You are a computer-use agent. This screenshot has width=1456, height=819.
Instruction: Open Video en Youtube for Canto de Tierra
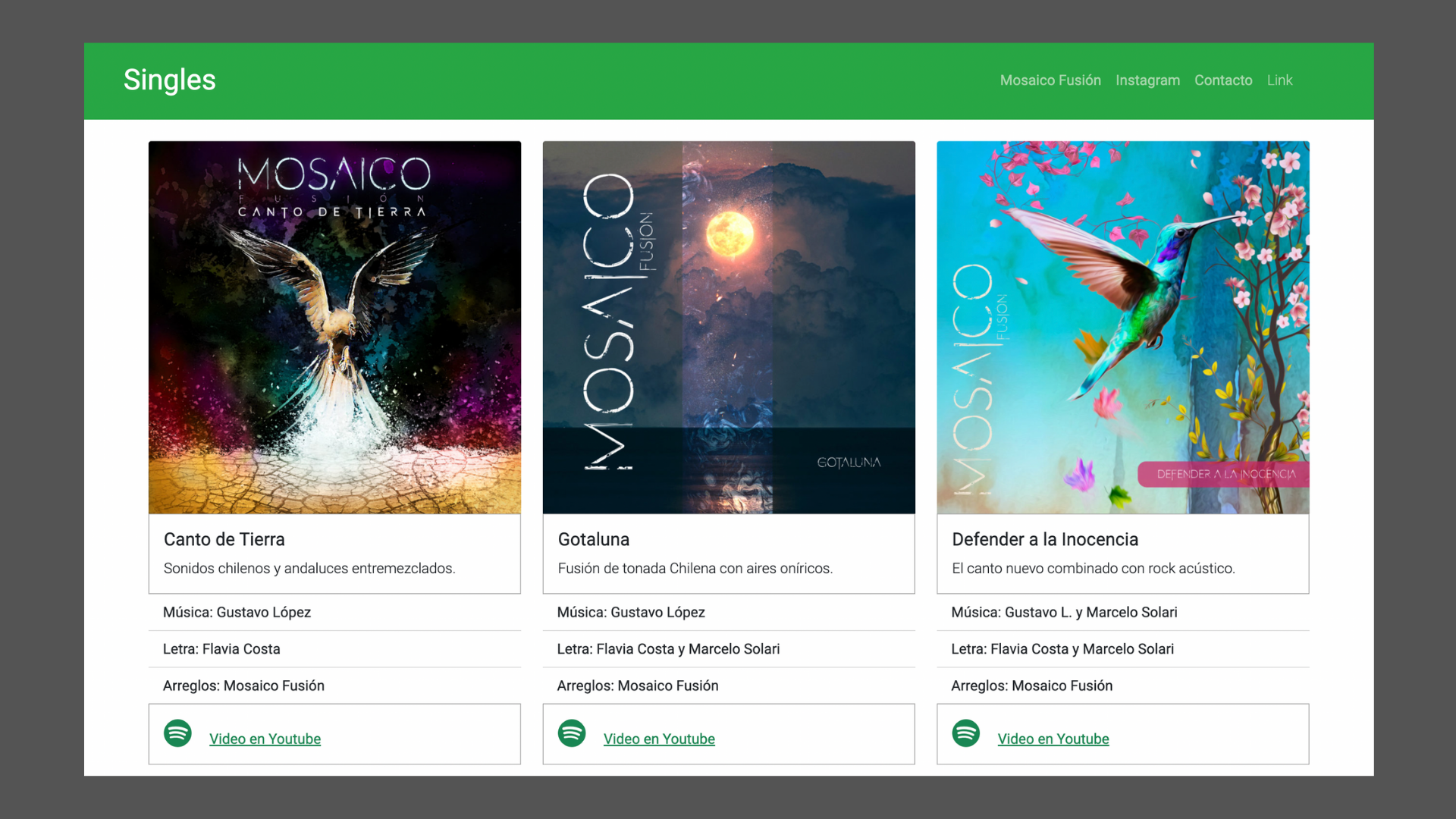(265, 739)
